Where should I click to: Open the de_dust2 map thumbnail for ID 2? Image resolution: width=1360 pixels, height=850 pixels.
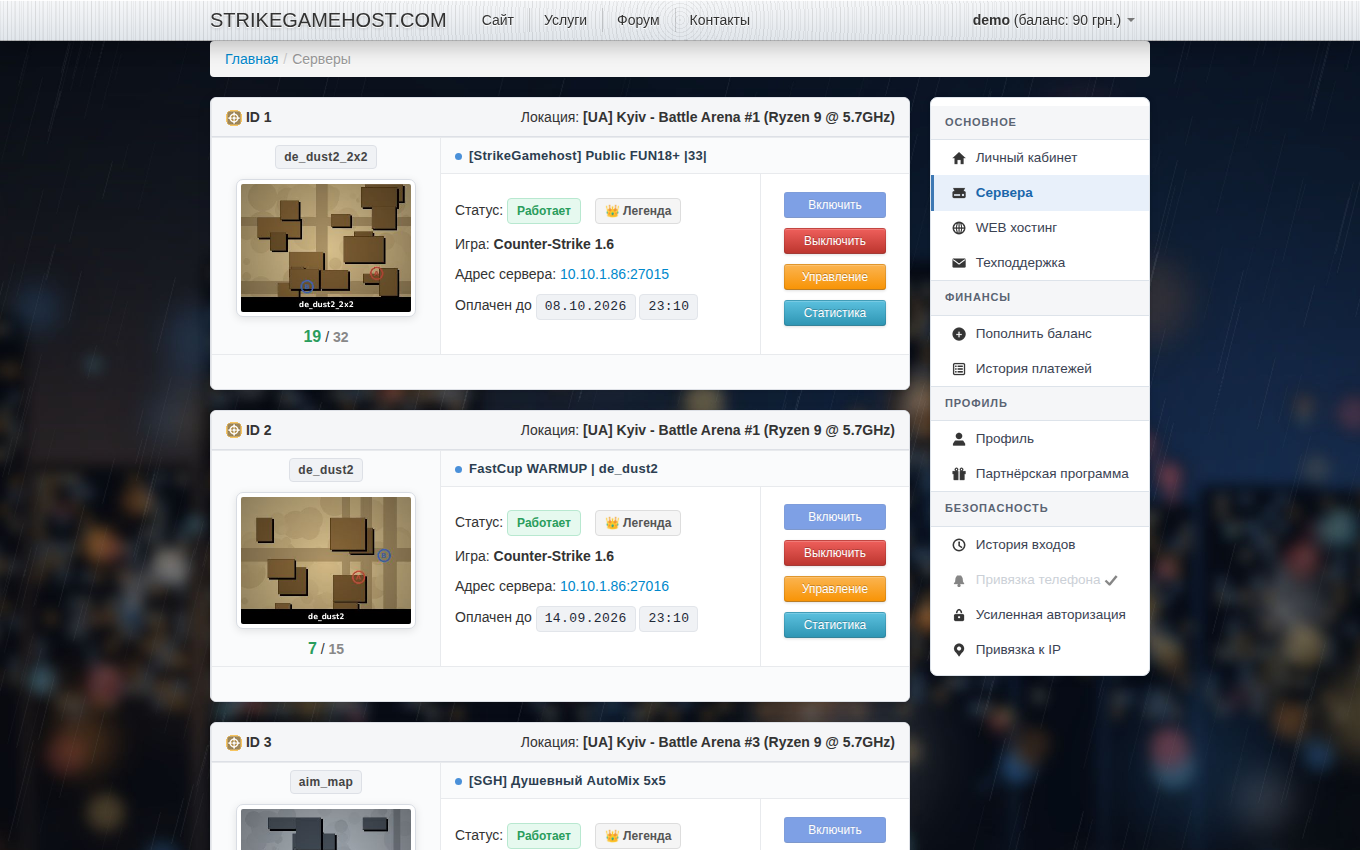pyautogui.click(x=326, y=560)
